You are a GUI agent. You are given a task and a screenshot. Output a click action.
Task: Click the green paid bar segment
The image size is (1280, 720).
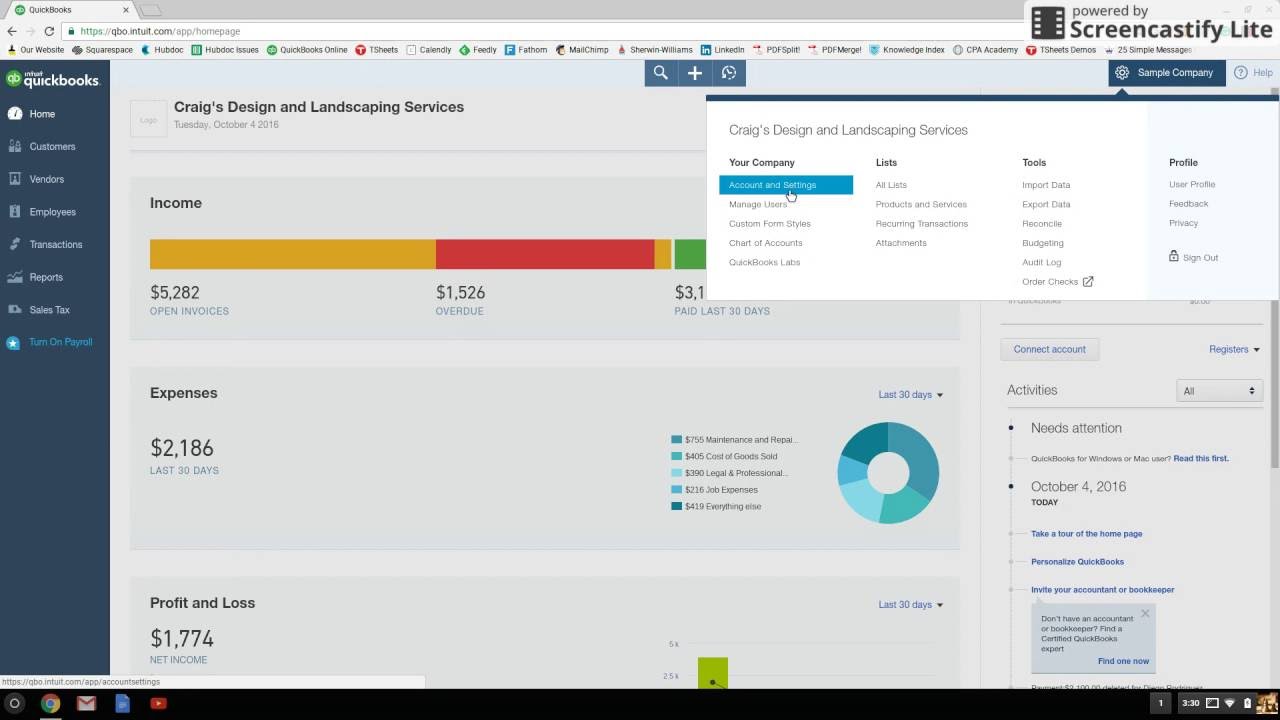pyautogui.click(x=691, y=254)
